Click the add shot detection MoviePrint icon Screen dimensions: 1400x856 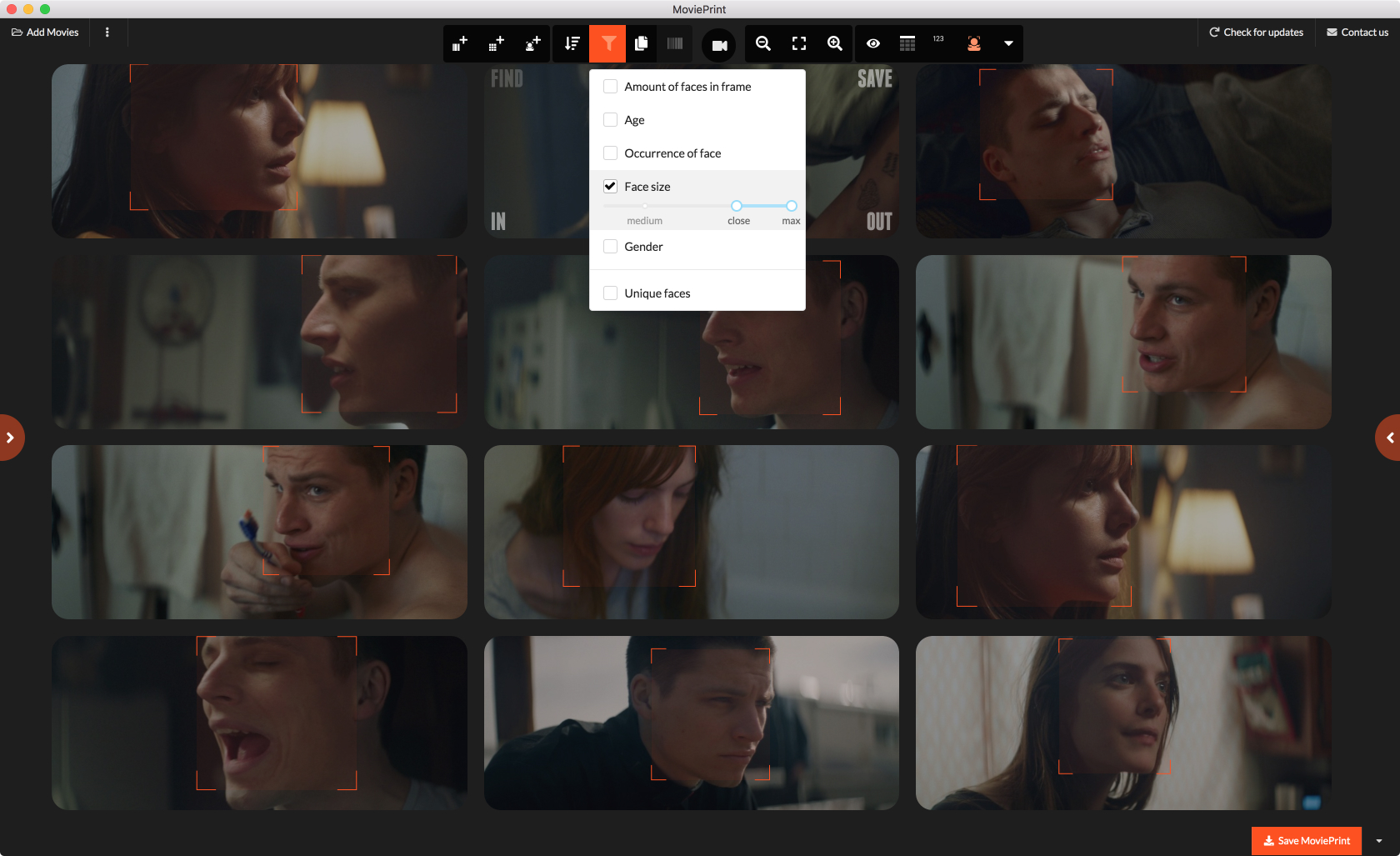coord(460,43)
